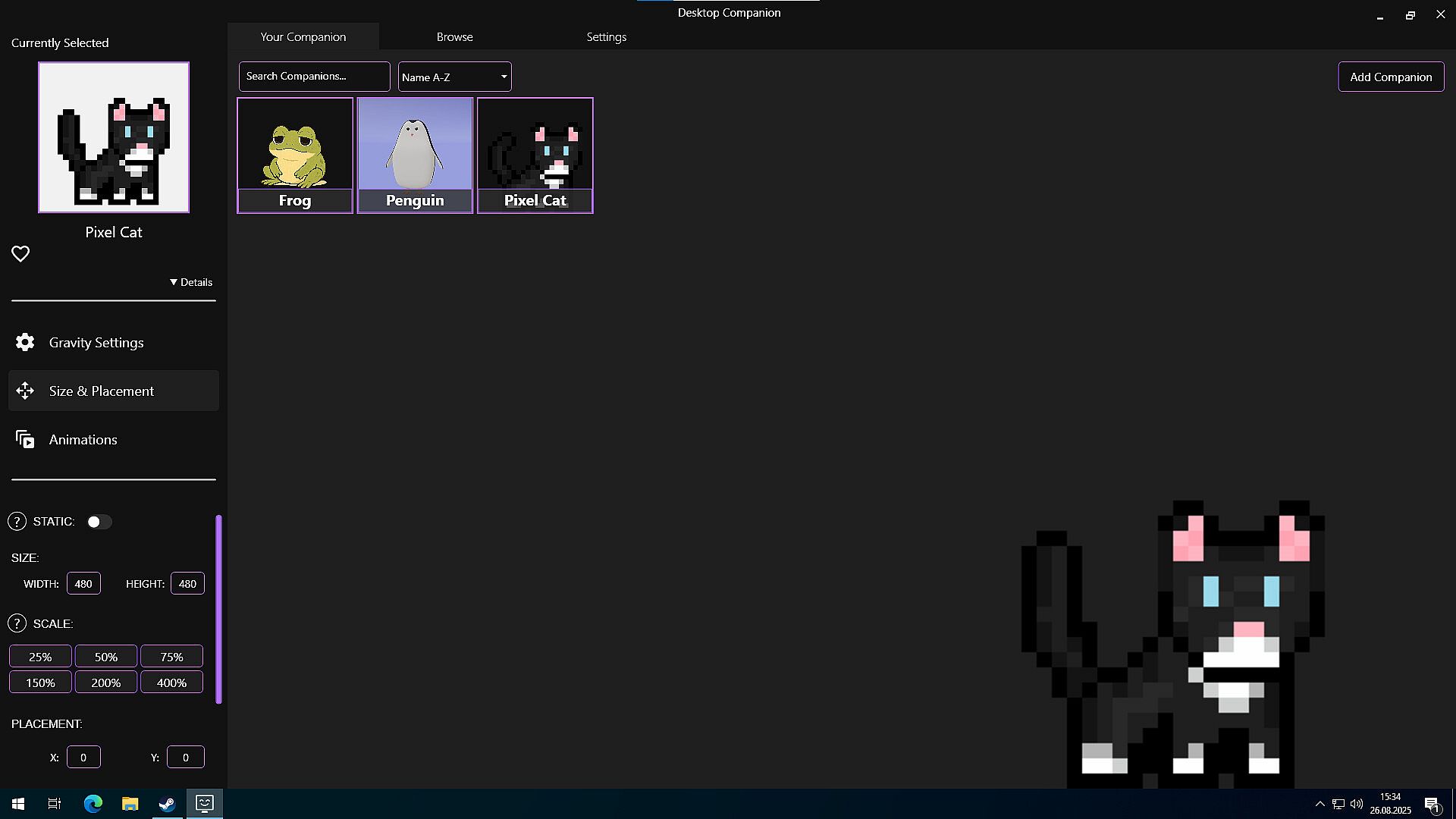1456x819 pixels.
Task: Click the Search Companions input field
Action: point(314,77)
